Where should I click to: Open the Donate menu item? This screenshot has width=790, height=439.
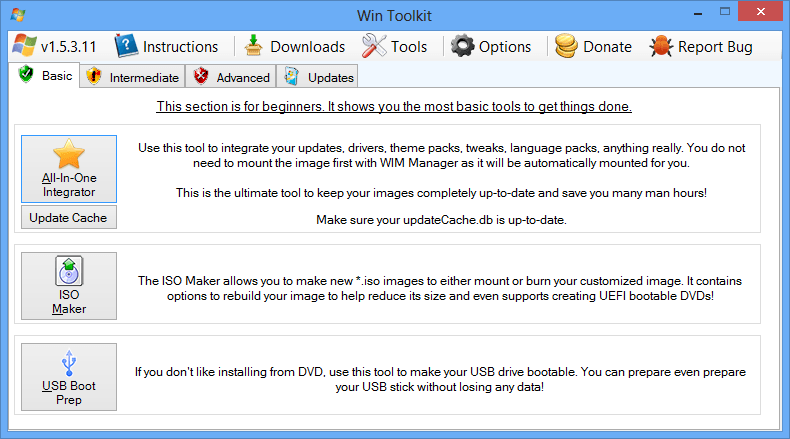tap(594, 46)
